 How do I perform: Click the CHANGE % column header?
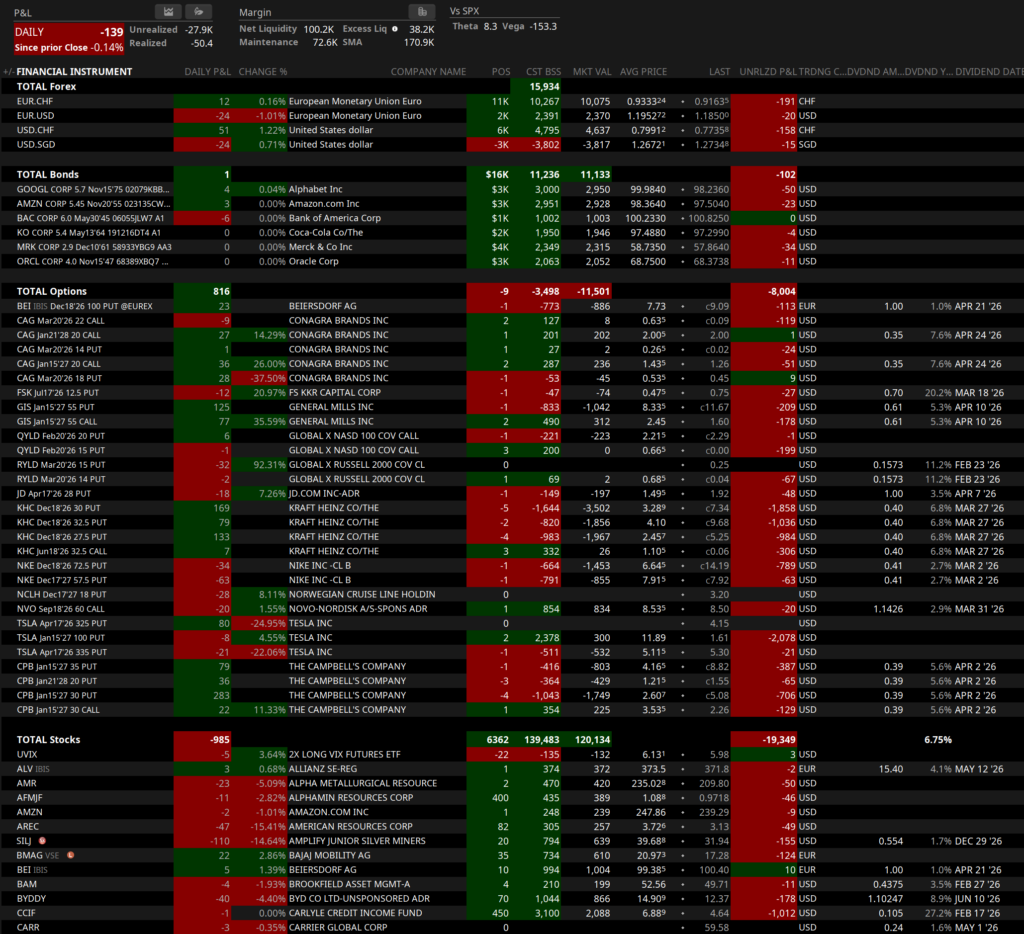[x=262, y=72]
